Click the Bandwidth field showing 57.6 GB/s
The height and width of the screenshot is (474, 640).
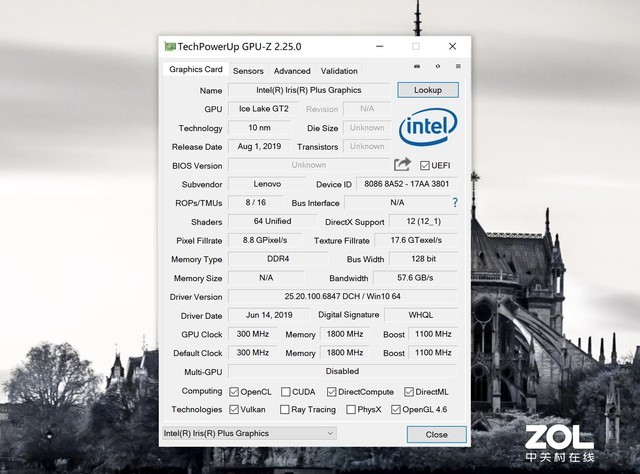point(416,278)
